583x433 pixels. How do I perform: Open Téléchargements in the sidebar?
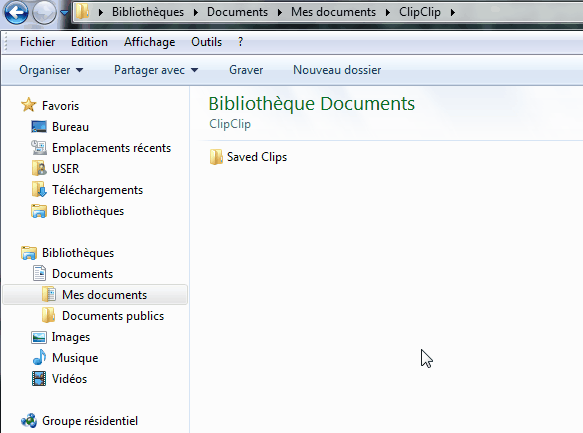coord(97,190)
